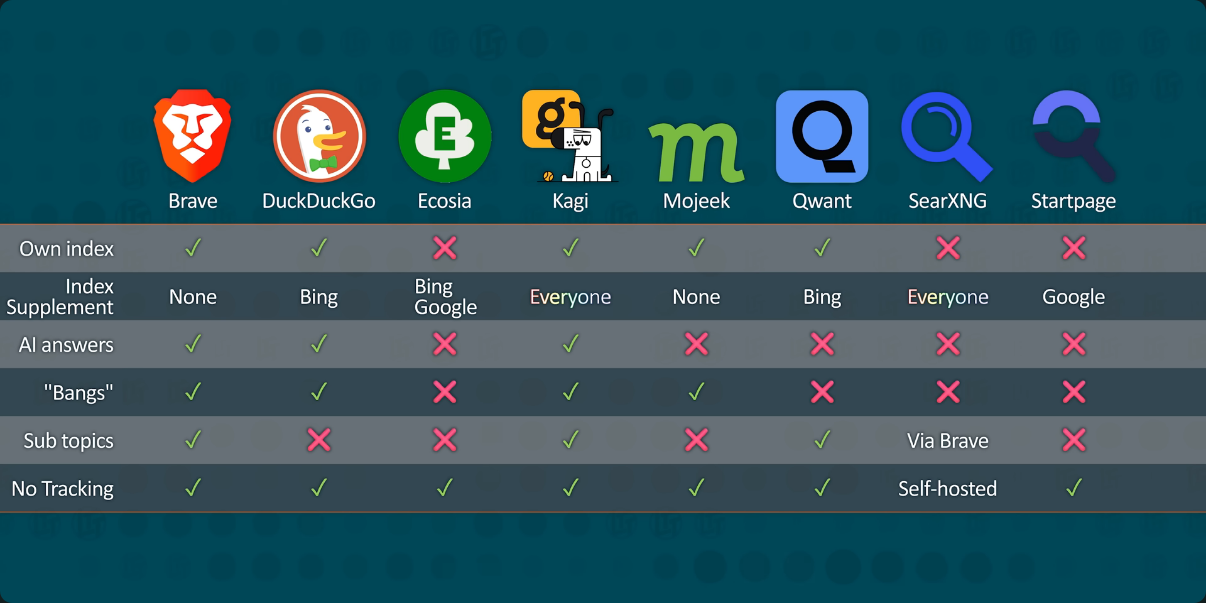Click DuckDuckGo's red X for Sub topics

[319, 440]
